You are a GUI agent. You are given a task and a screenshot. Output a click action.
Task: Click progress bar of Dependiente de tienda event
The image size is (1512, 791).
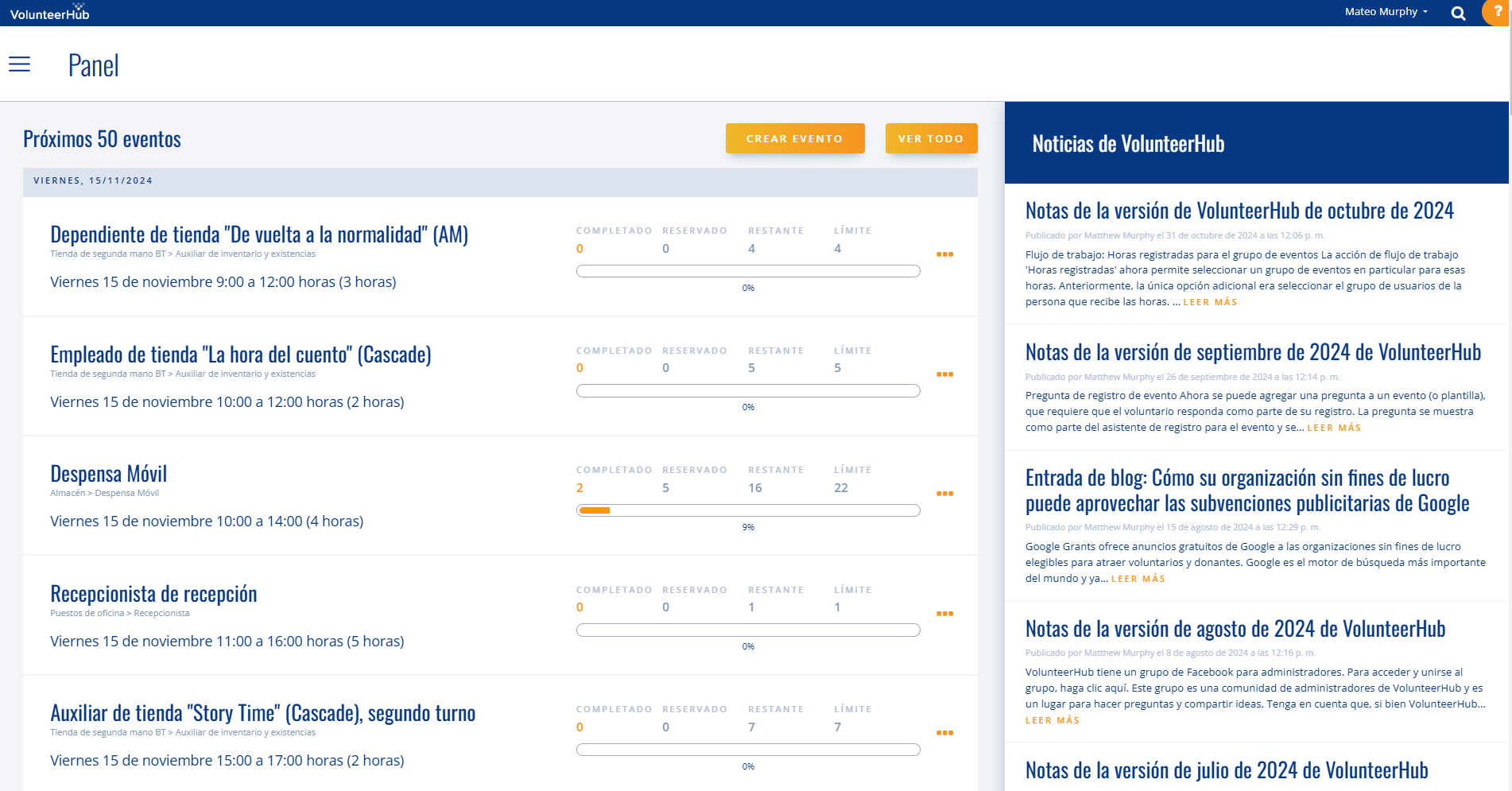tap(748, 271)
